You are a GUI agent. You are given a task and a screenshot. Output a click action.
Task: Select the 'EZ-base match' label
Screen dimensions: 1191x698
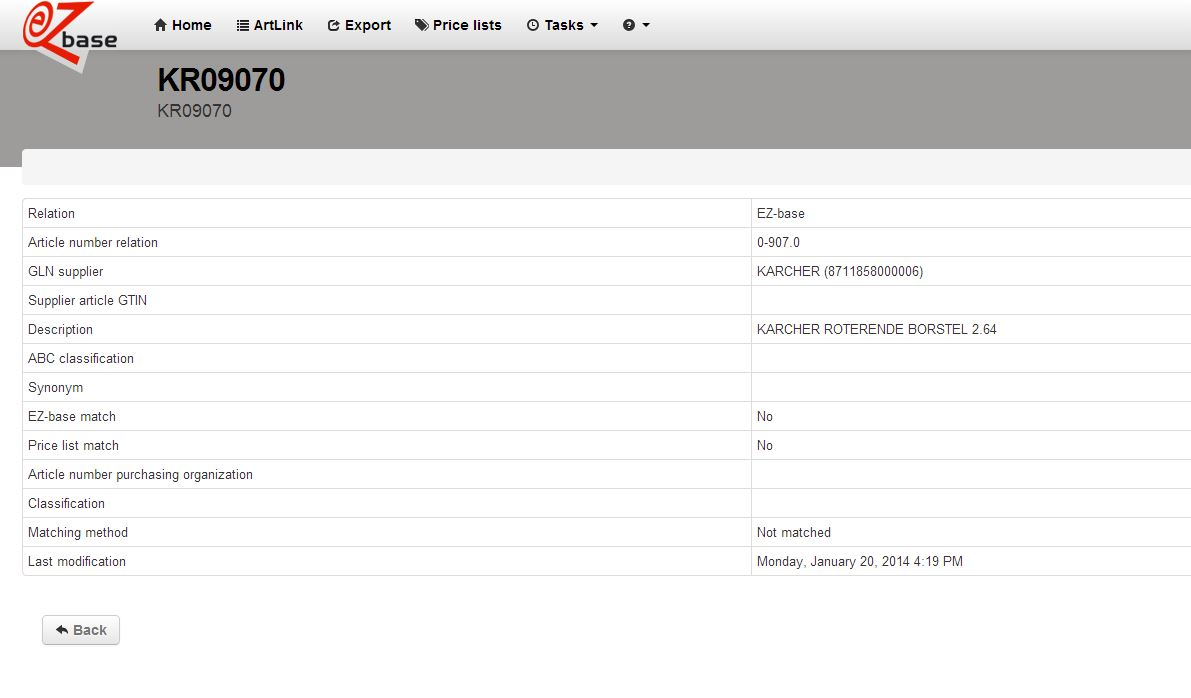click(x=71, y=416)
